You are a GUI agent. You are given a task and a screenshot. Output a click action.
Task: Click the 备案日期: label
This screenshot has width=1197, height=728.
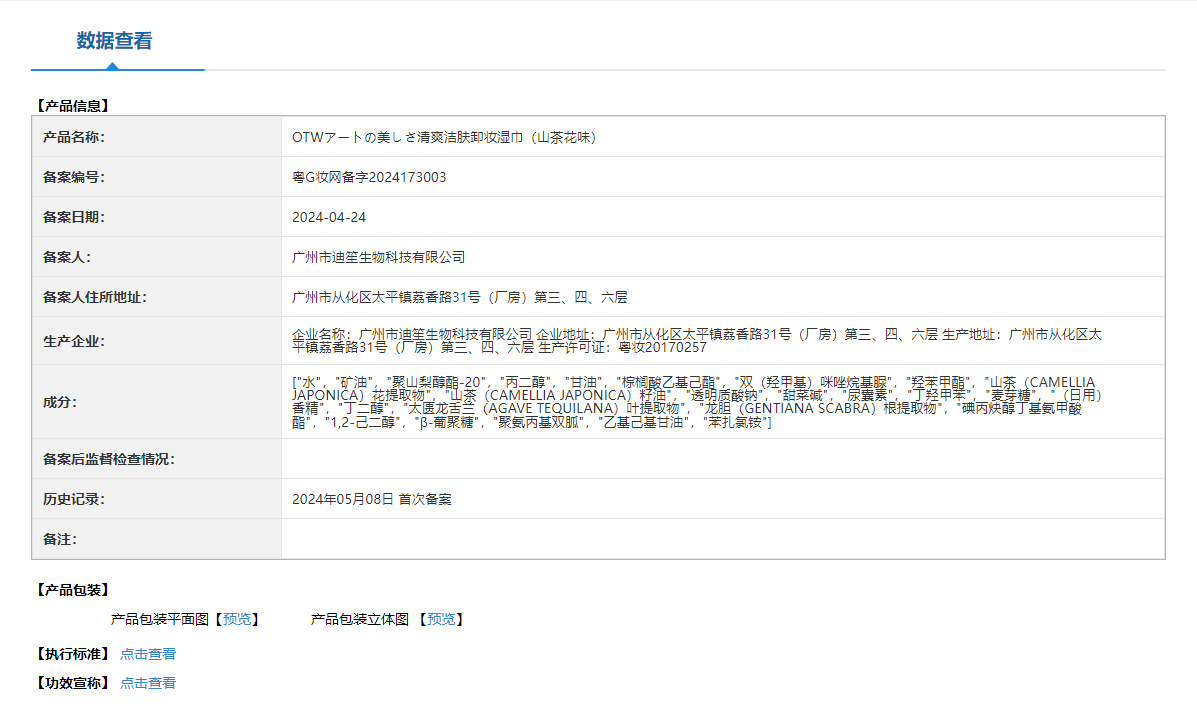[x=74, y=217]
